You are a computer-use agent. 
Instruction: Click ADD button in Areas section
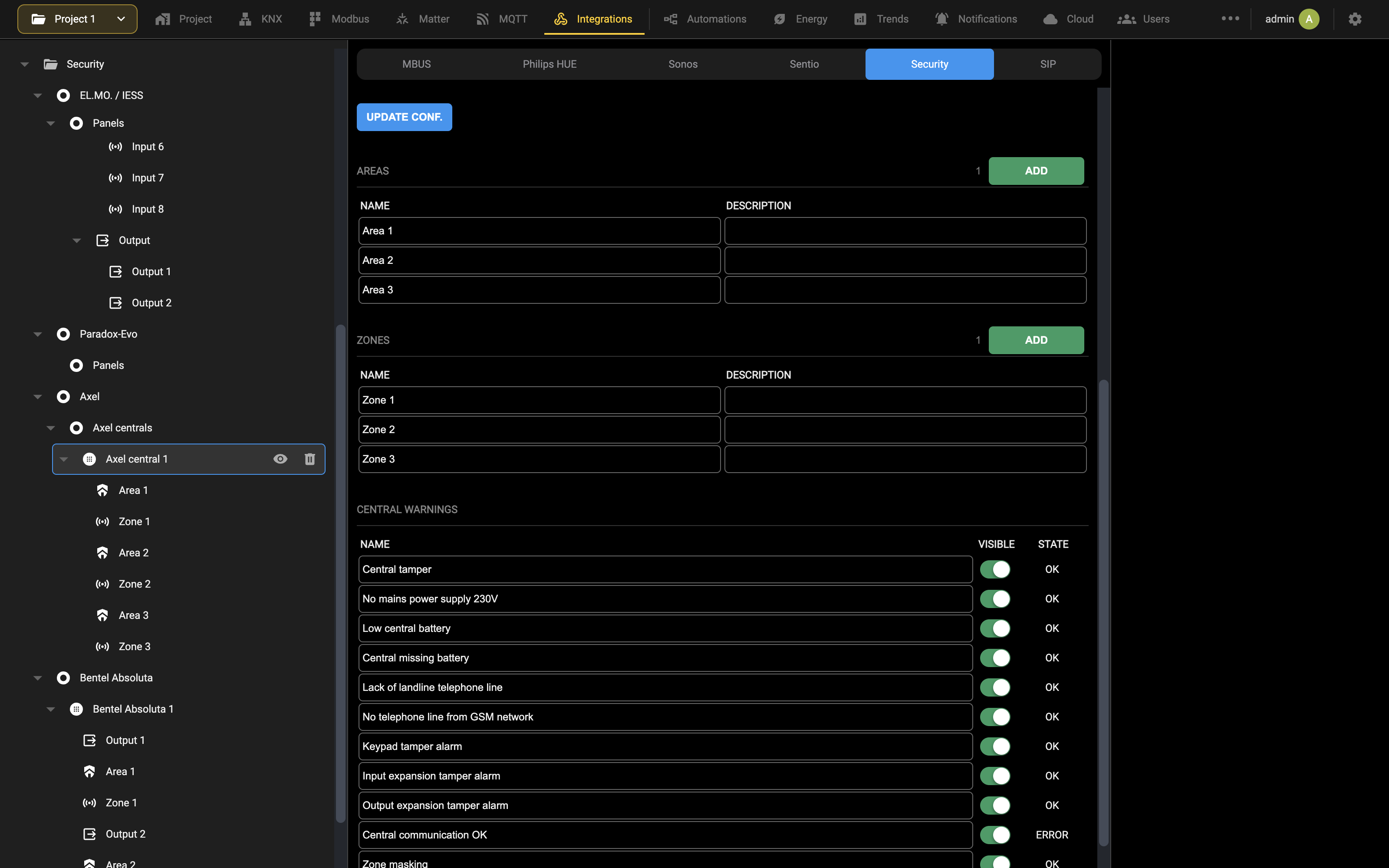point(1036,171)
